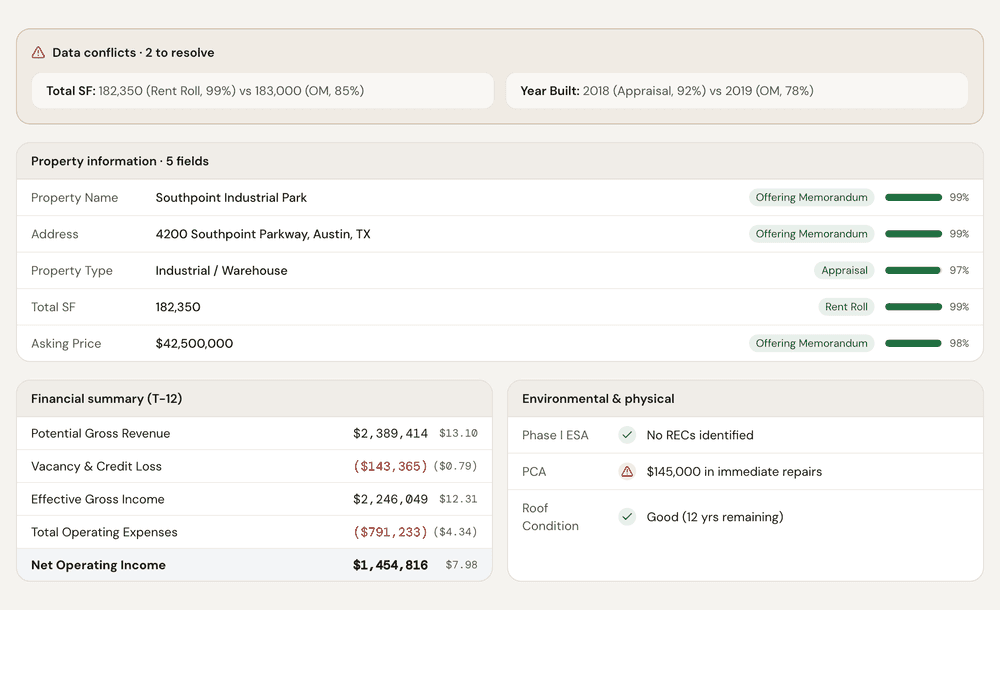Click the 'Total SF' field label in table
This screenshot has width=1000, height=700.
(53, 307)
